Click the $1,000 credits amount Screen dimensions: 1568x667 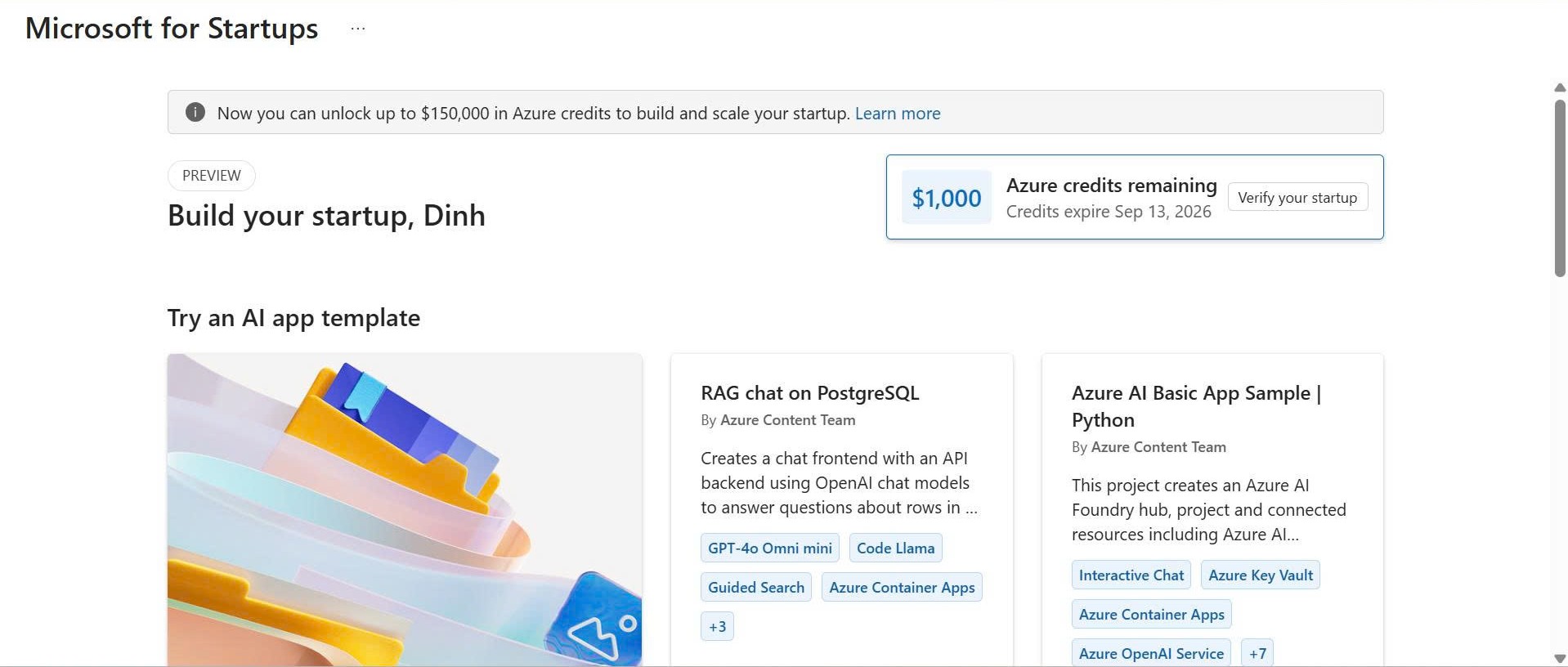point(947,198)
